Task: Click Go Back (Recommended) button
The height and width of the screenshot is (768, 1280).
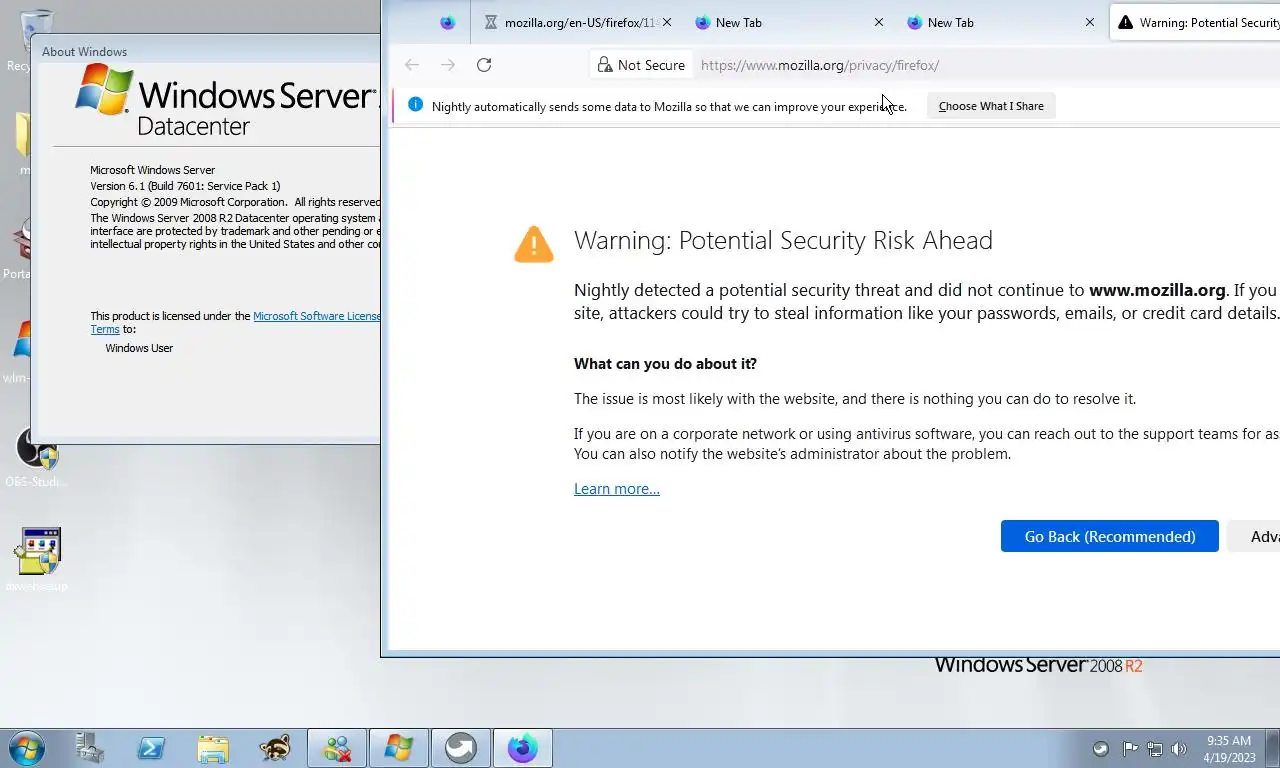Action: coord(1110,536)
